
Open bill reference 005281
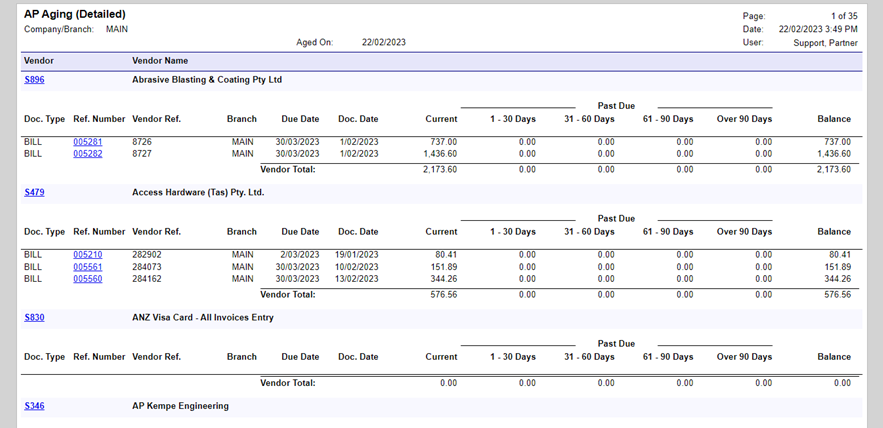point(88,142)
